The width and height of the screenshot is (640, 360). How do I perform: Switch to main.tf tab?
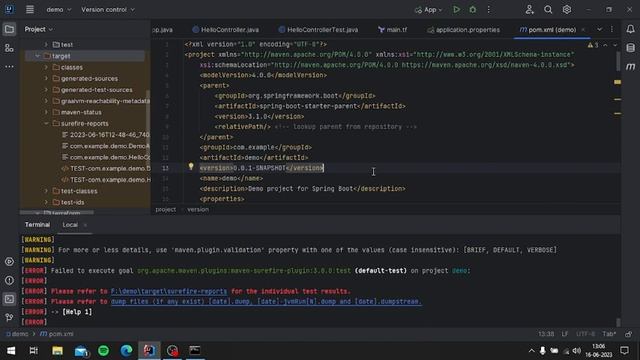(x=393, y=29)
